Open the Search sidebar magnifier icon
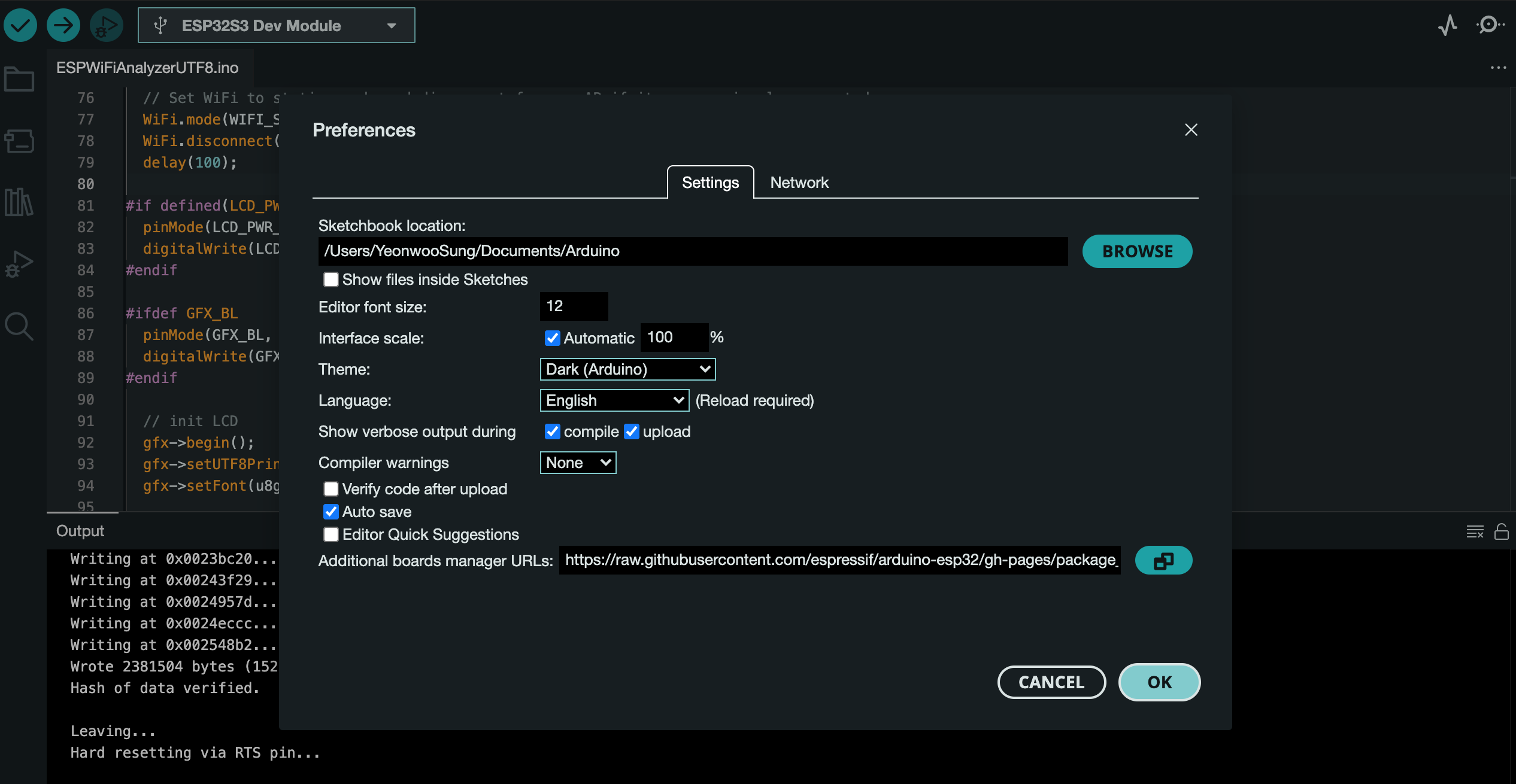The height and width of the screenshot is (784, 1516). tap(19, 327)
